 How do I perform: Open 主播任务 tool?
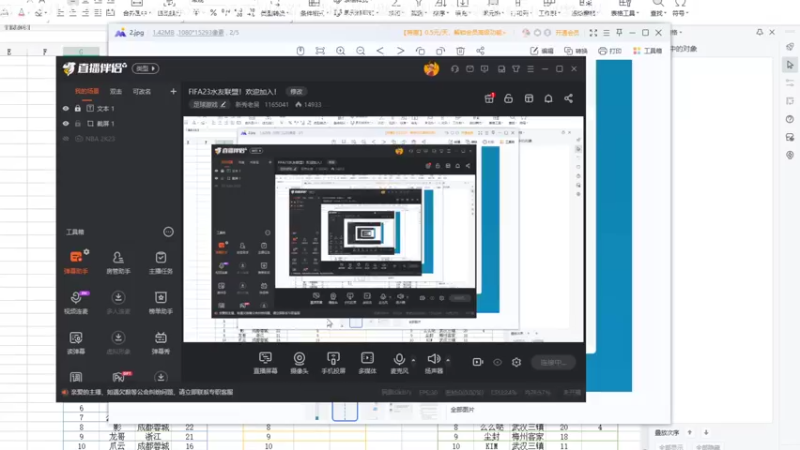pyautogui.click(x=161, y=262)
